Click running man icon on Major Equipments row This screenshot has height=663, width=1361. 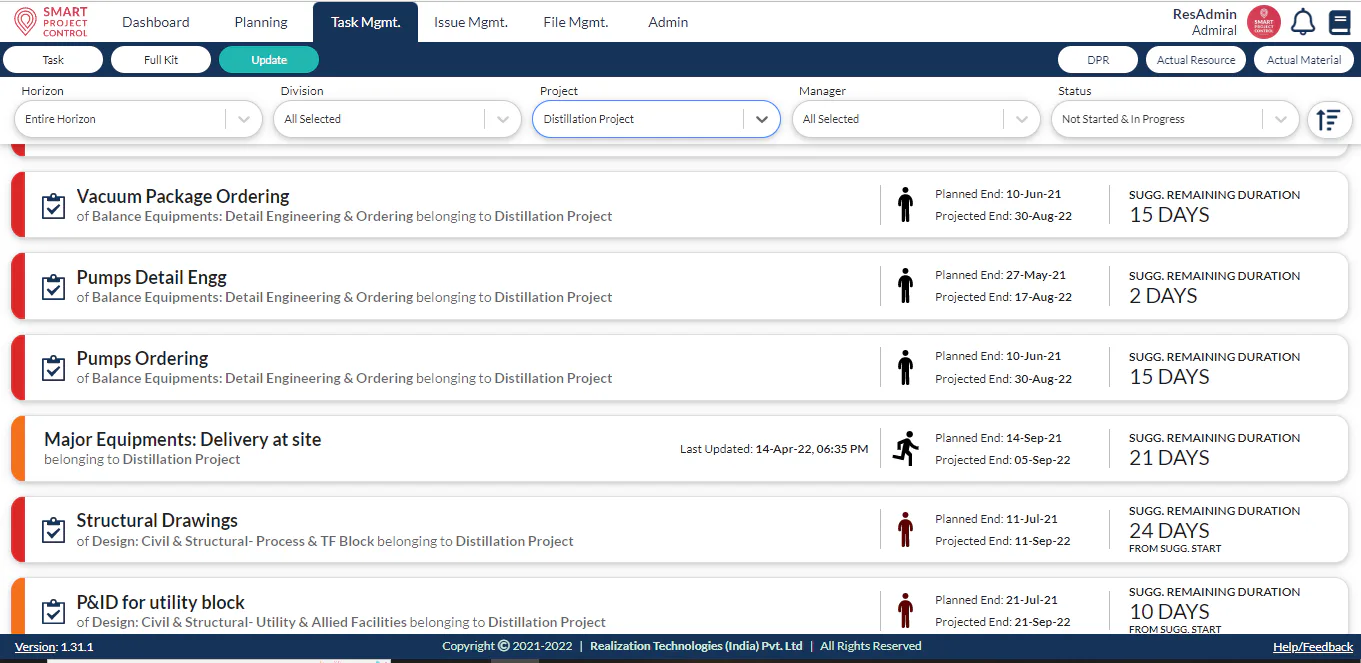[905, 448]
